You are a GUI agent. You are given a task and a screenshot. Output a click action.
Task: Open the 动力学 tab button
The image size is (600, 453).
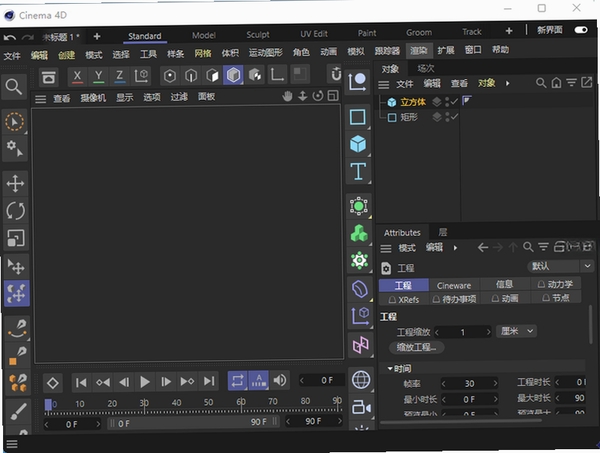tap(556, 284)
